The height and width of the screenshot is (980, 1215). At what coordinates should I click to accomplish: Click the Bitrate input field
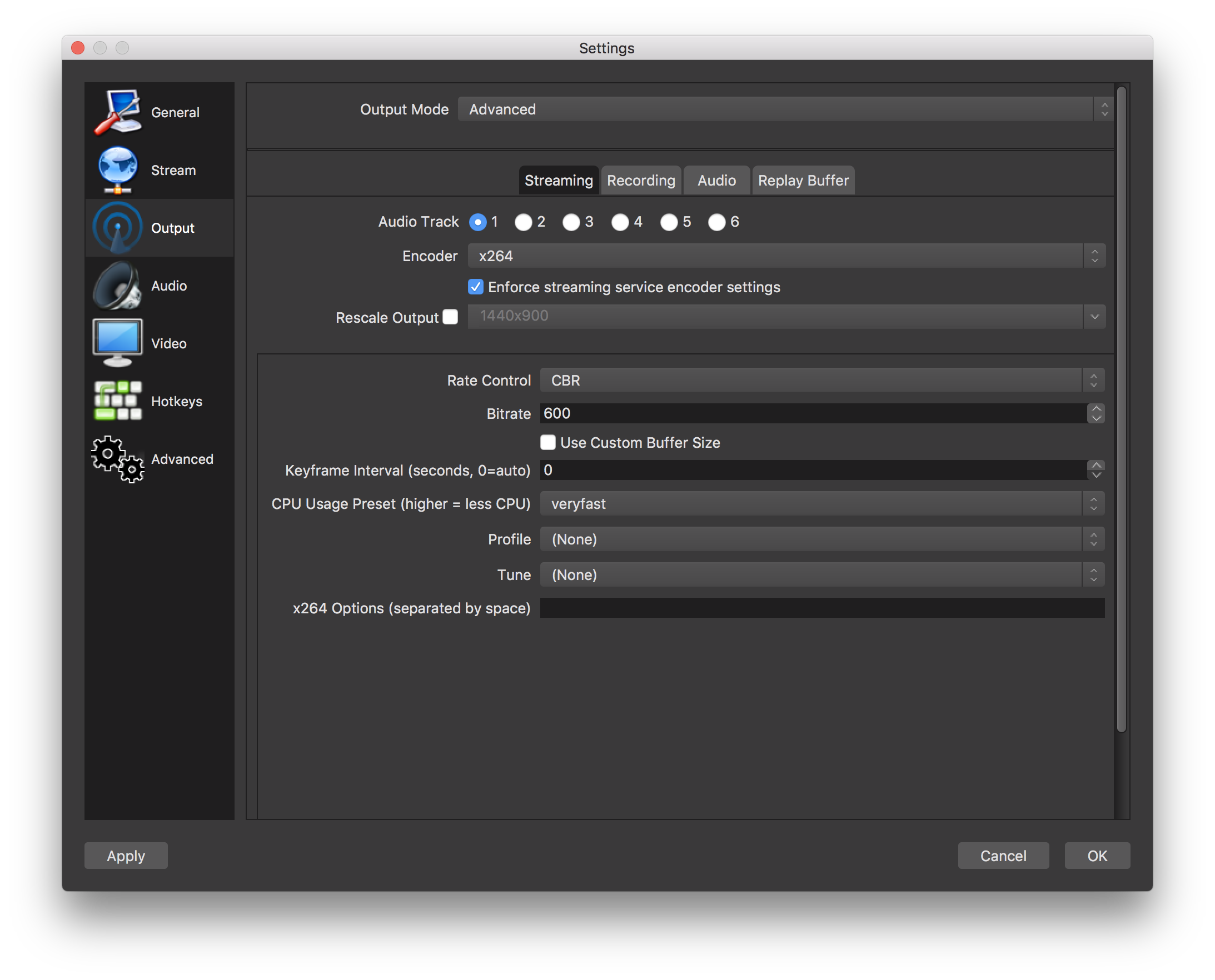pos(813,413)
